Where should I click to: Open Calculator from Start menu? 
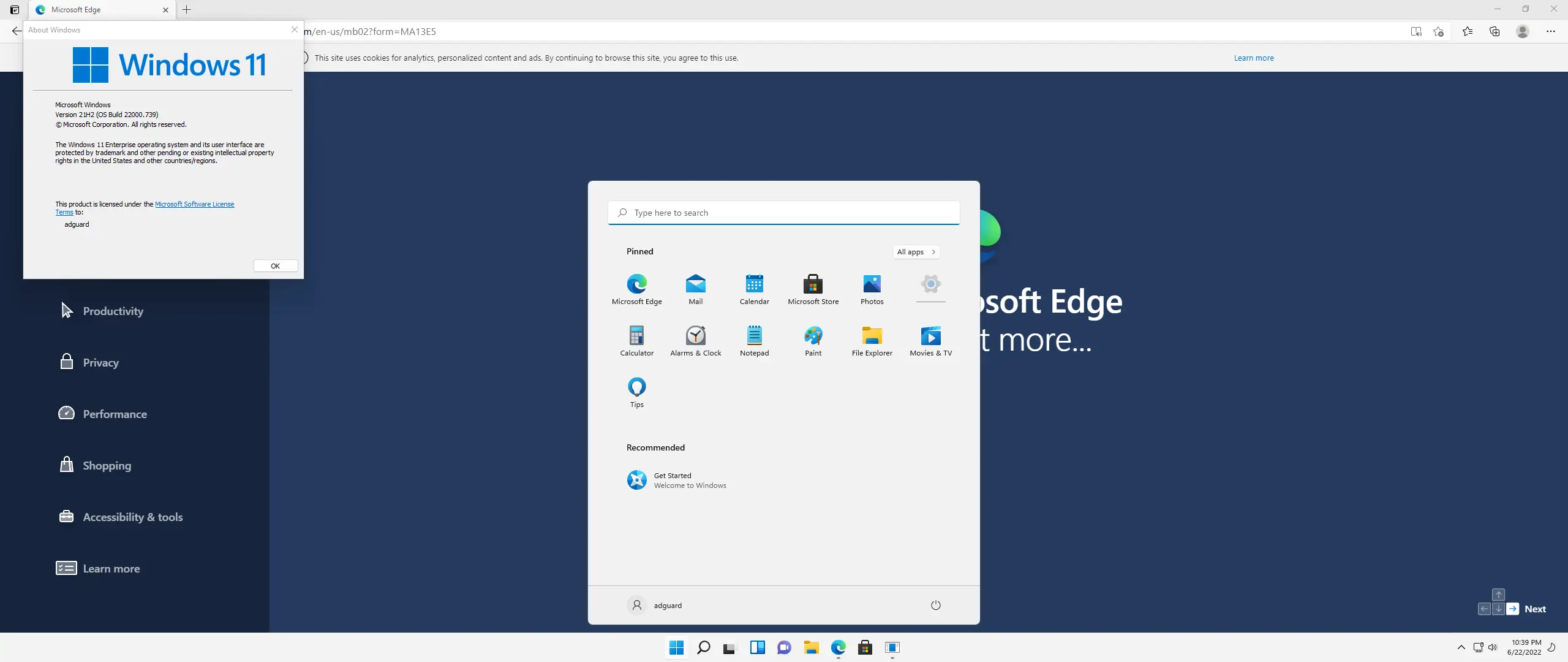(636, 340)
